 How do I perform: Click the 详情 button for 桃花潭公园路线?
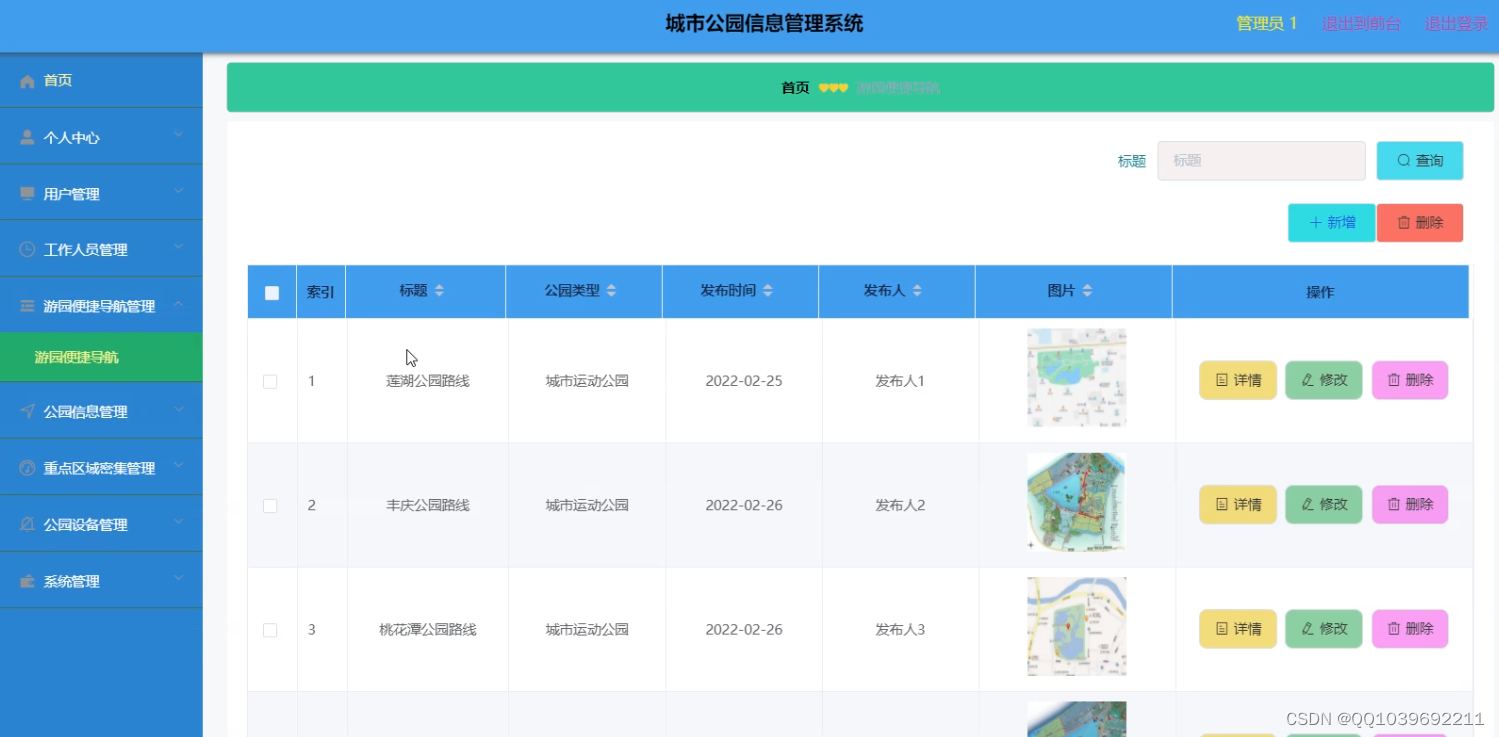(1237, 629)
